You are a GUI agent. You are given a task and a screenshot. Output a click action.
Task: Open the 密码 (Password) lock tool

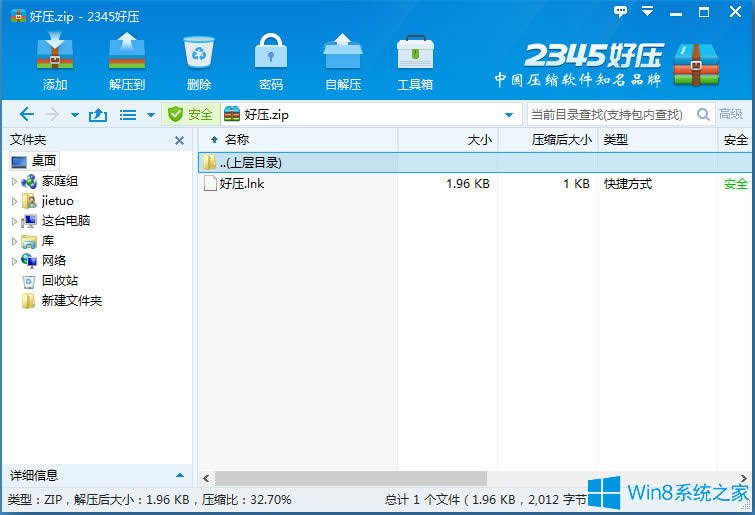[x=270, y=59]
